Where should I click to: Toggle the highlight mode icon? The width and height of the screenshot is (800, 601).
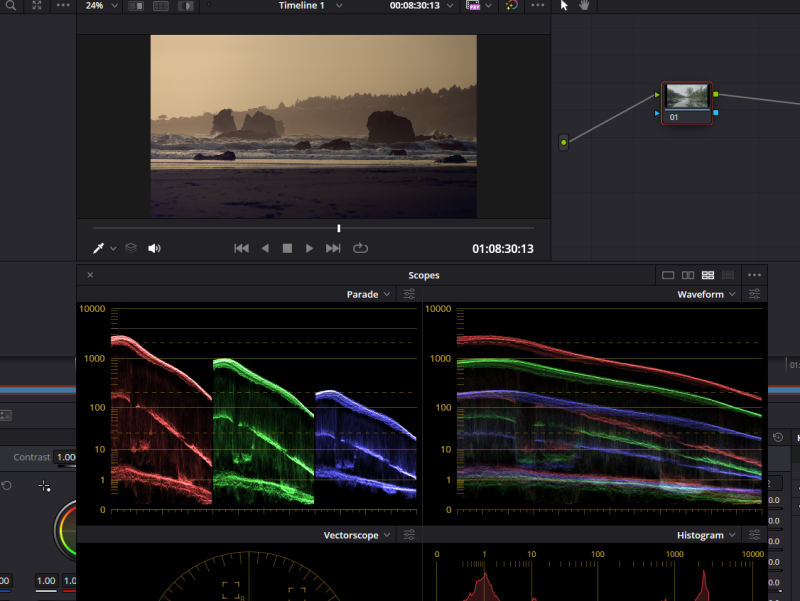pyautogui.click(x=186, y=6)
